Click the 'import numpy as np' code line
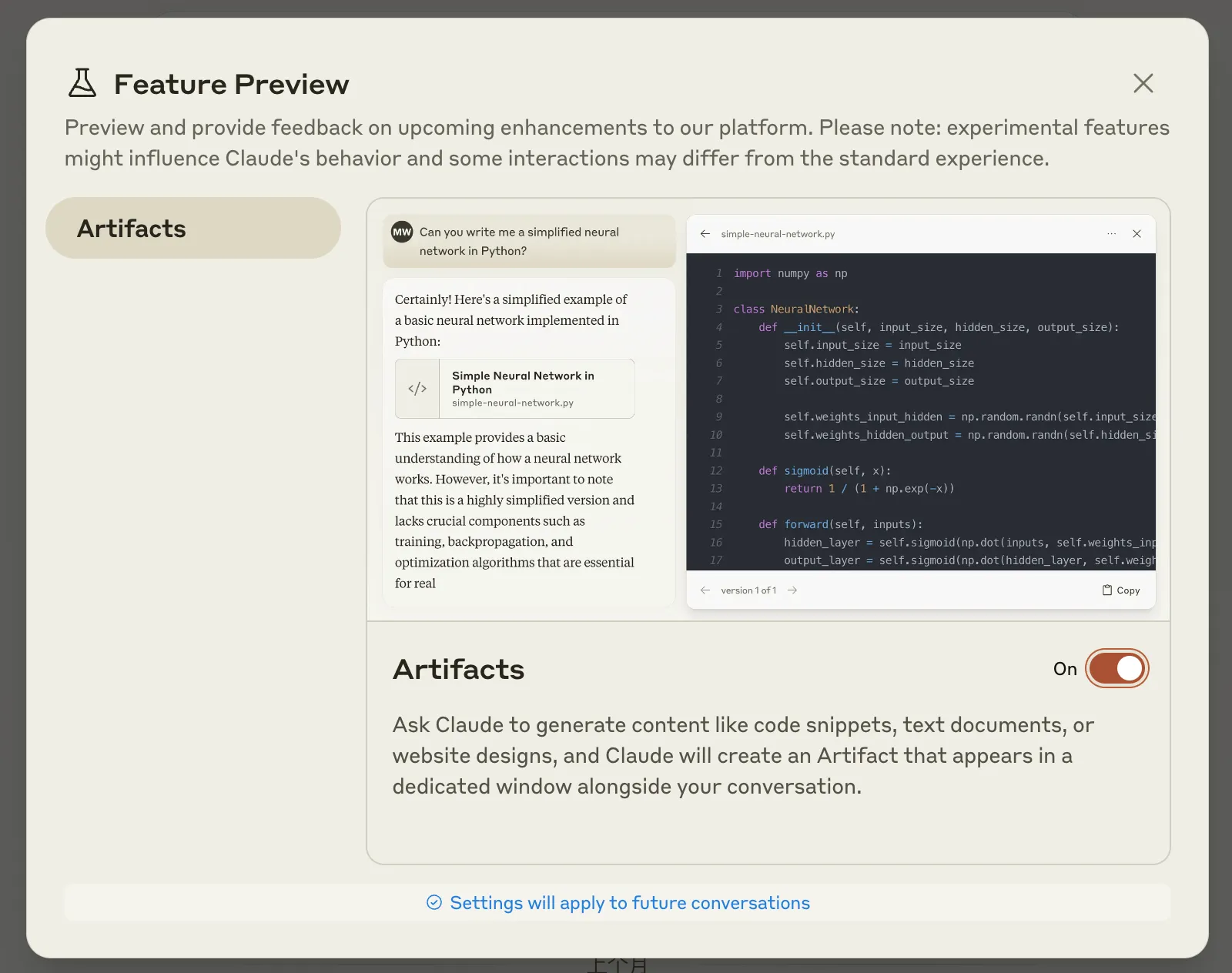Viewport: 1232px width, 973px height. pos(790,273)
